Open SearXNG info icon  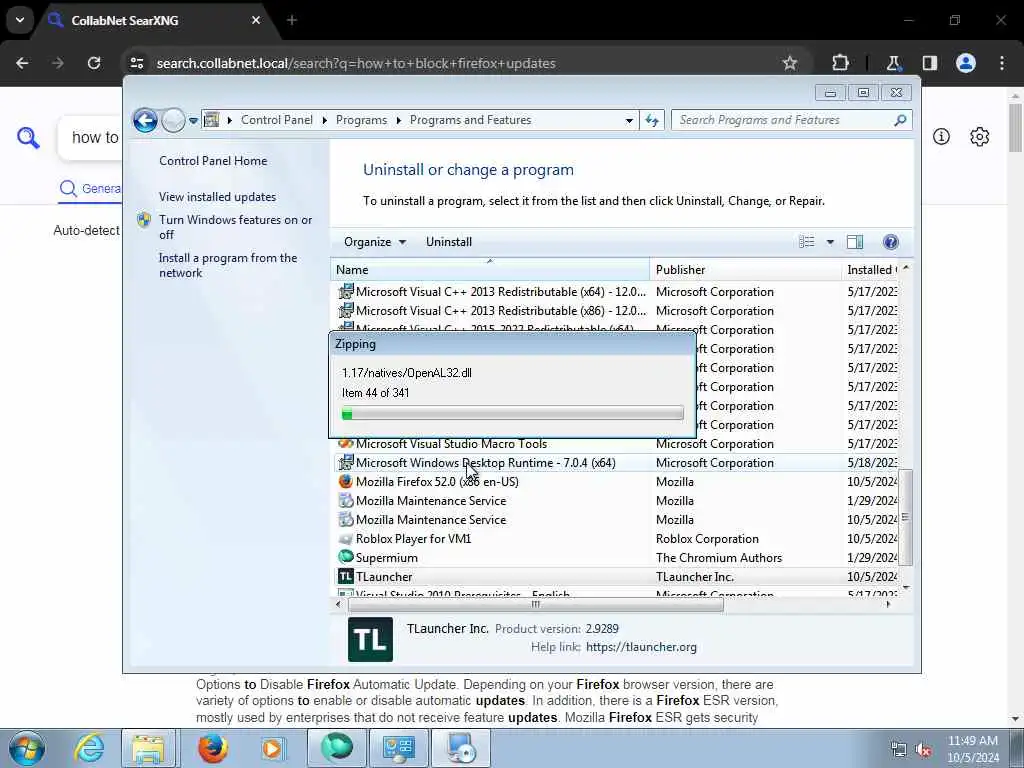click(x=941, y=136)
